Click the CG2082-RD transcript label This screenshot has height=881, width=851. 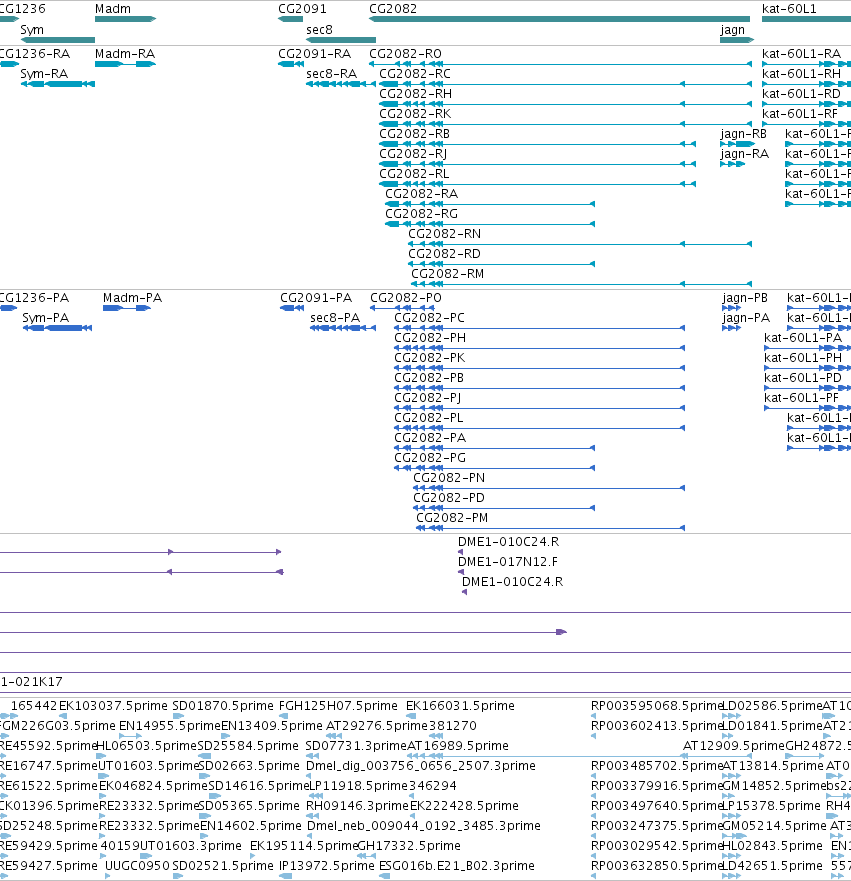click(x=445, y=254)
